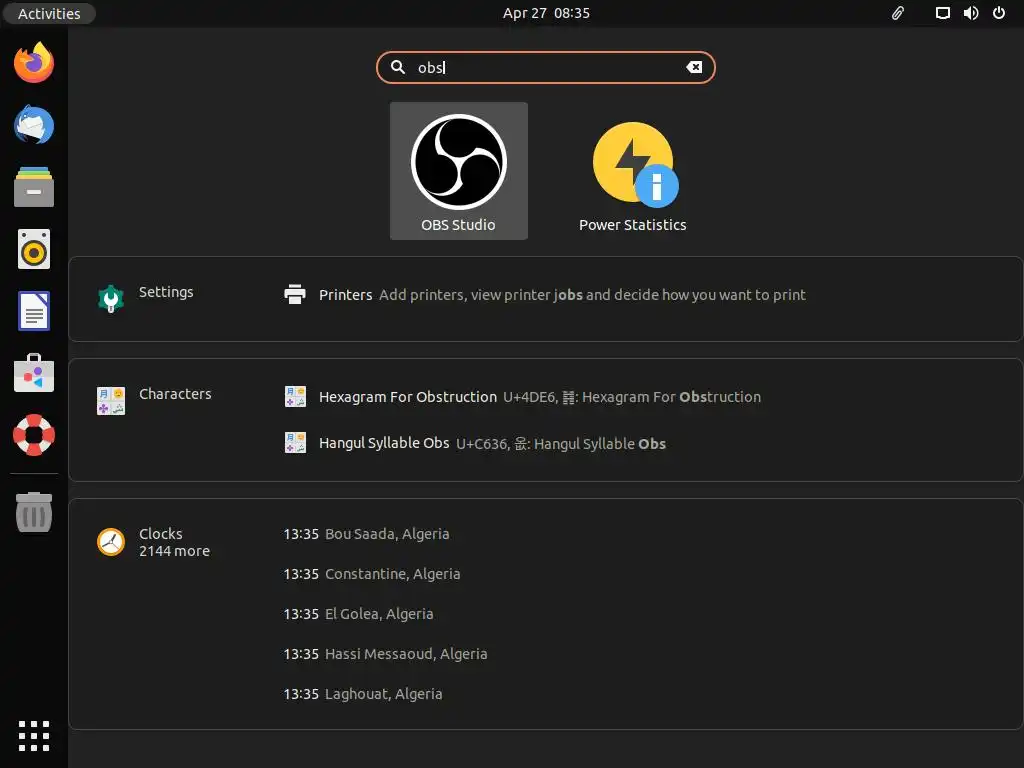Open Clocks search provider icon
The height and width of the screenshot is (768, 1024).
pos(111,542)
